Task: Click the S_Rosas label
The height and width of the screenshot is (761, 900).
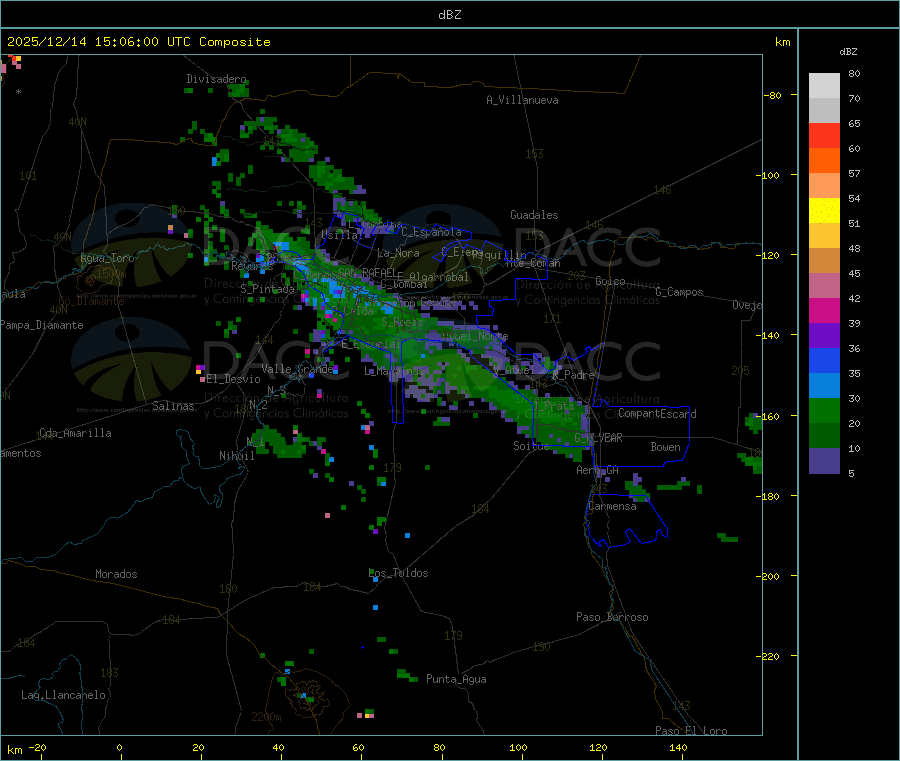Action: pos(402,322)
